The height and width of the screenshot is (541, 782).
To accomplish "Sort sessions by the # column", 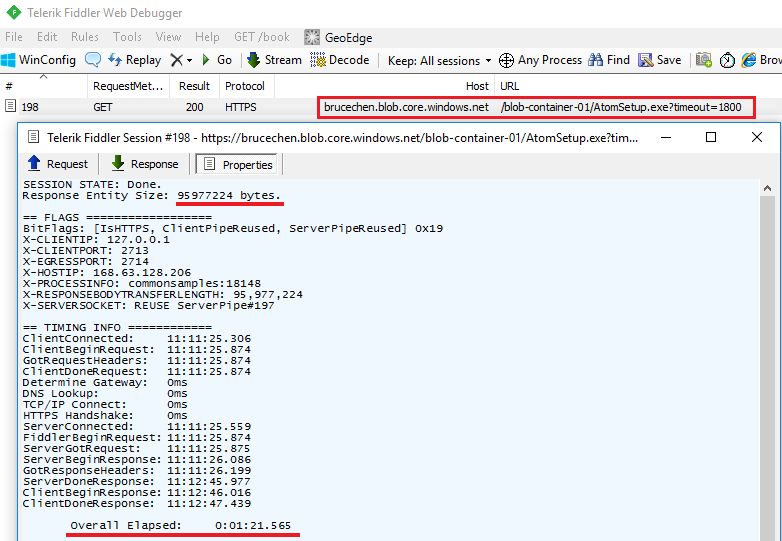I will [44, 86].
